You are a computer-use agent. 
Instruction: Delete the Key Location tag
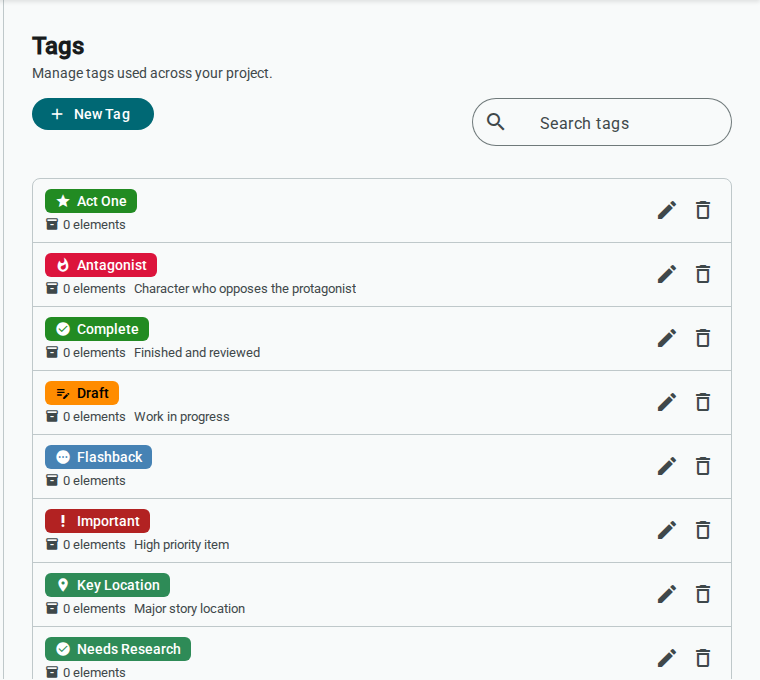(703, 594)
